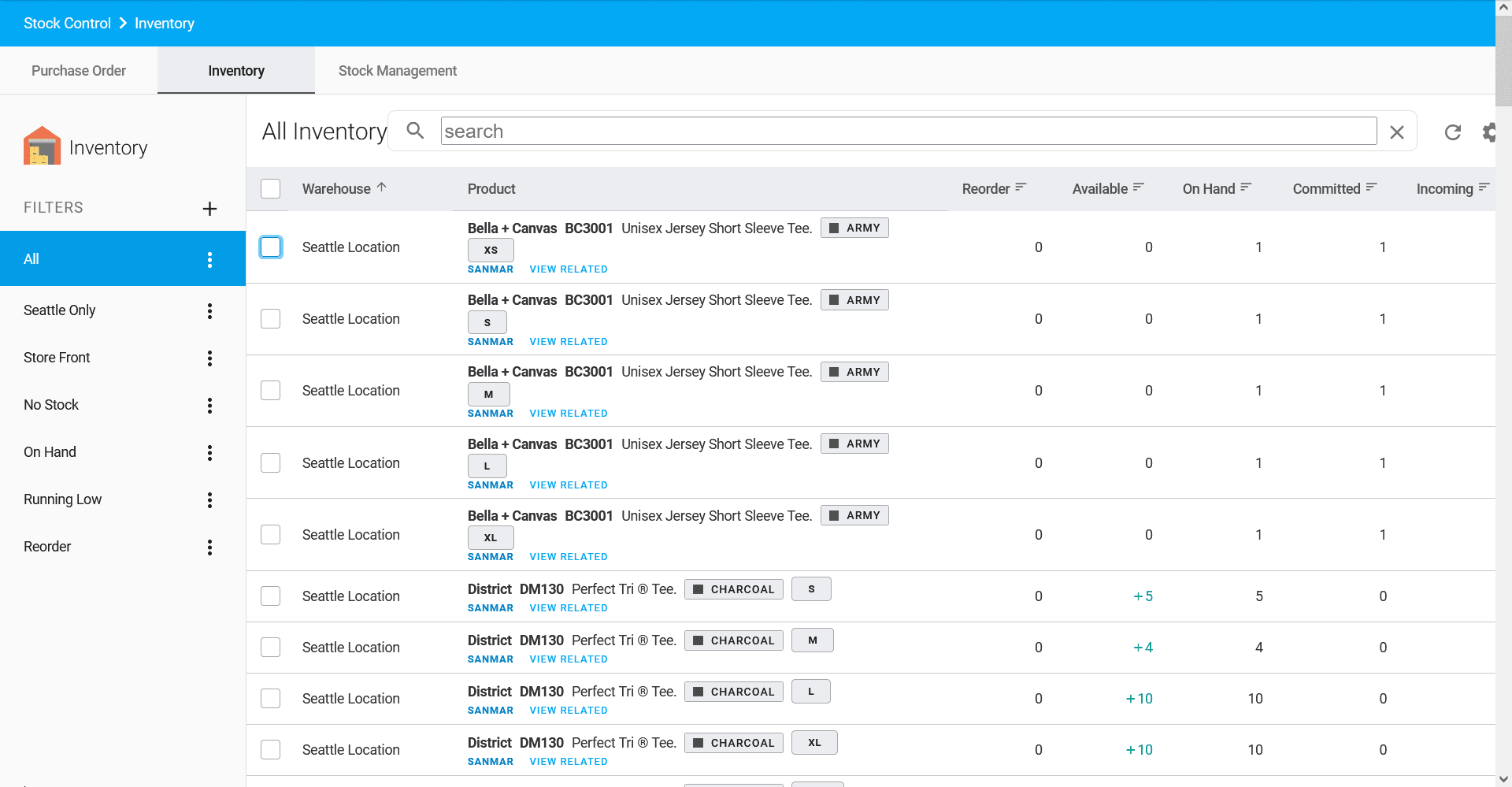
Task: Add a new filter with plus icon
Action: tap(209, 209)
